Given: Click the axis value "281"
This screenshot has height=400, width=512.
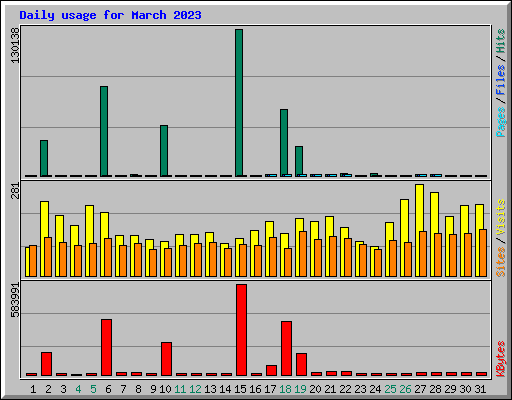Looking at the screenshot, I should [x=15, y=191].
